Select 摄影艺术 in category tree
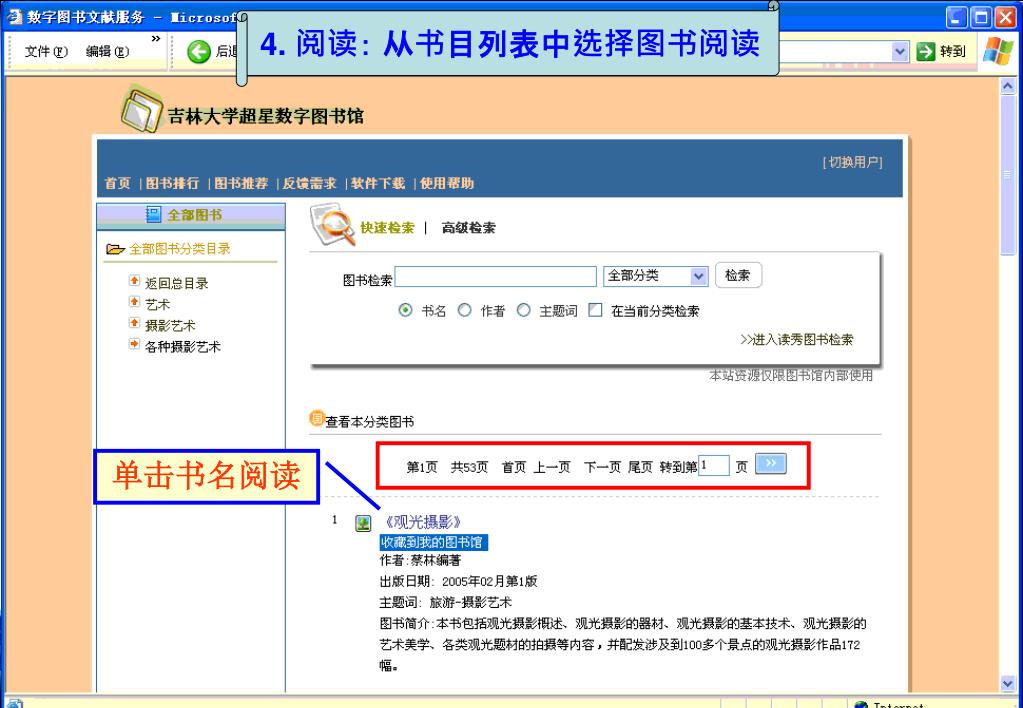 (170, 326)
